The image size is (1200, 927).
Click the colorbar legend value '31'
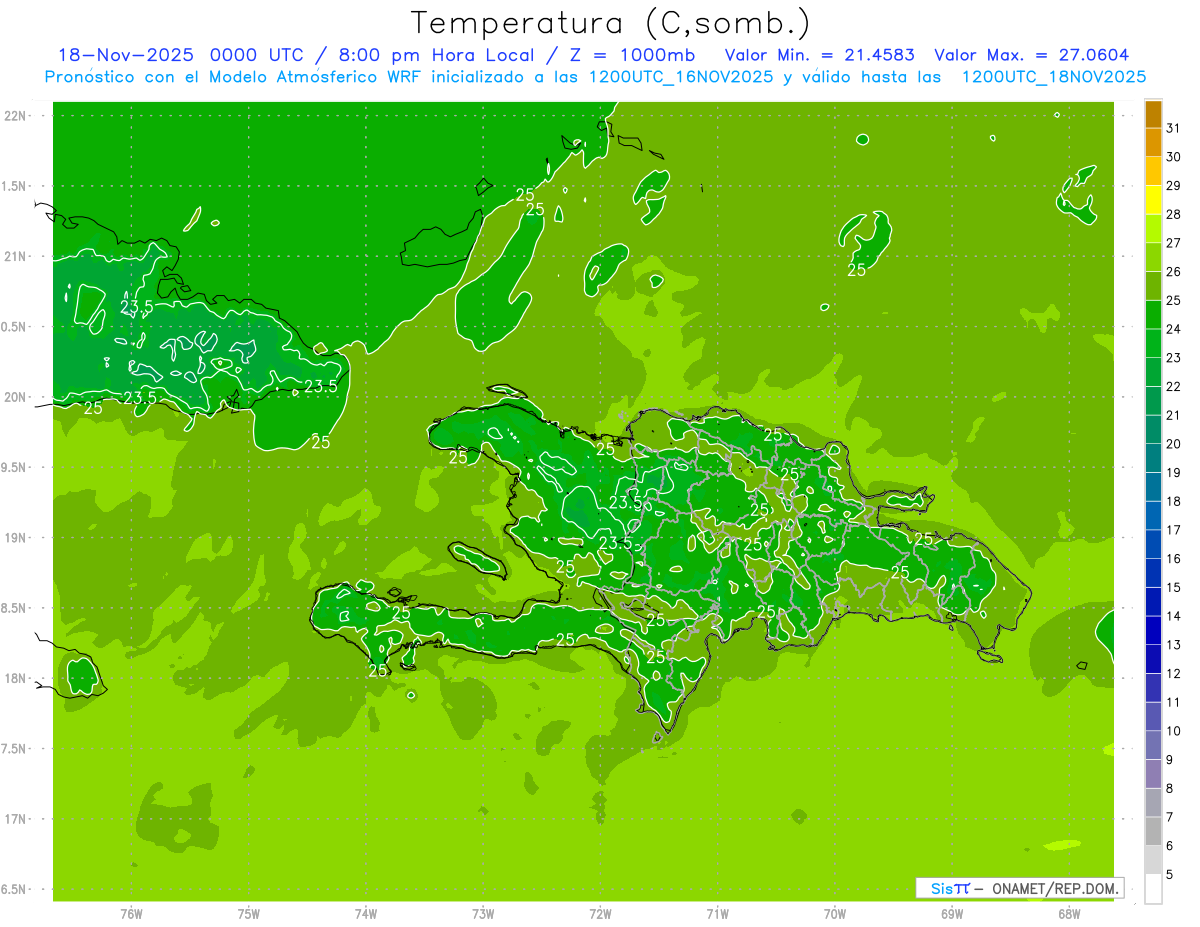click(x=1173, y=128)
